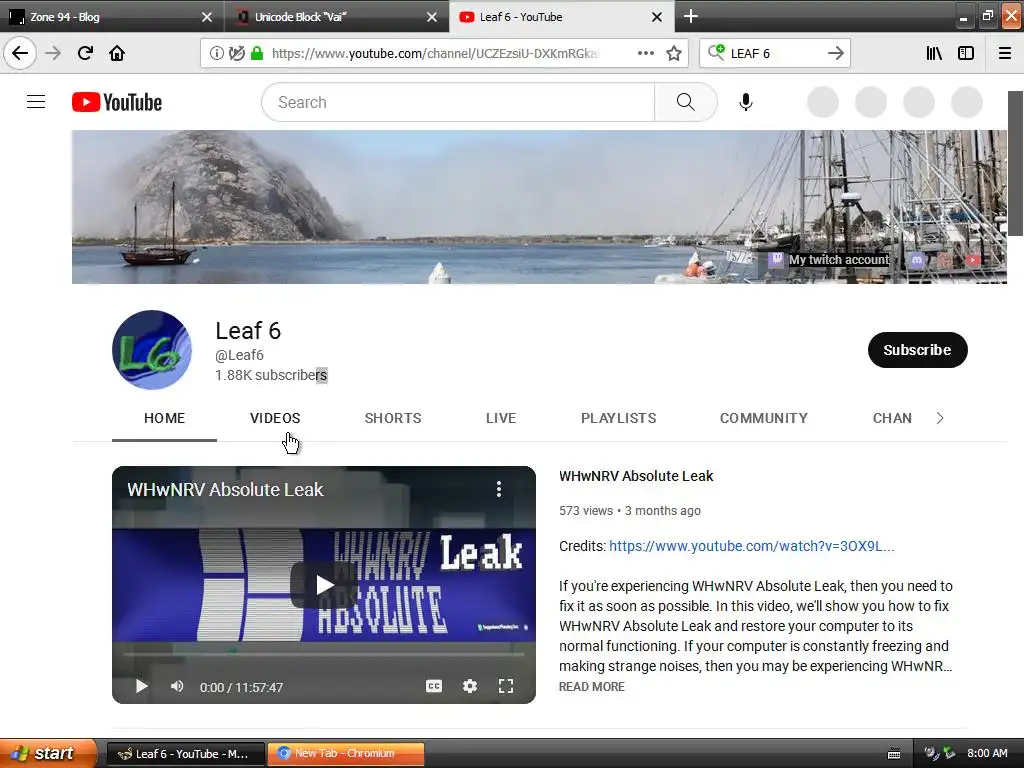
Task: Go back with the browser back arrow
Action: tap(20, 53)
